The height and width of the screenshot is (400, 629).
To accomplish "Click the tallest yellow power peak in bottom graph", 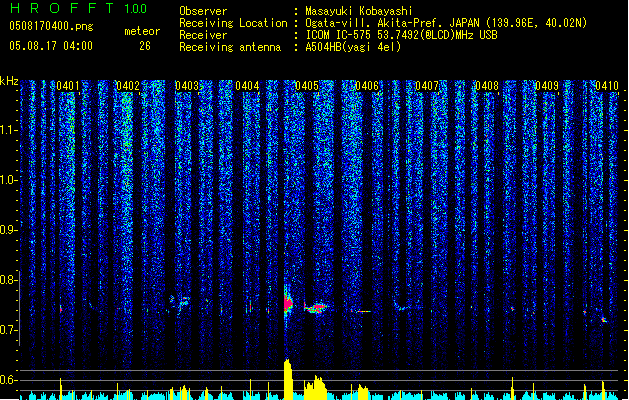I will point(288,379).
